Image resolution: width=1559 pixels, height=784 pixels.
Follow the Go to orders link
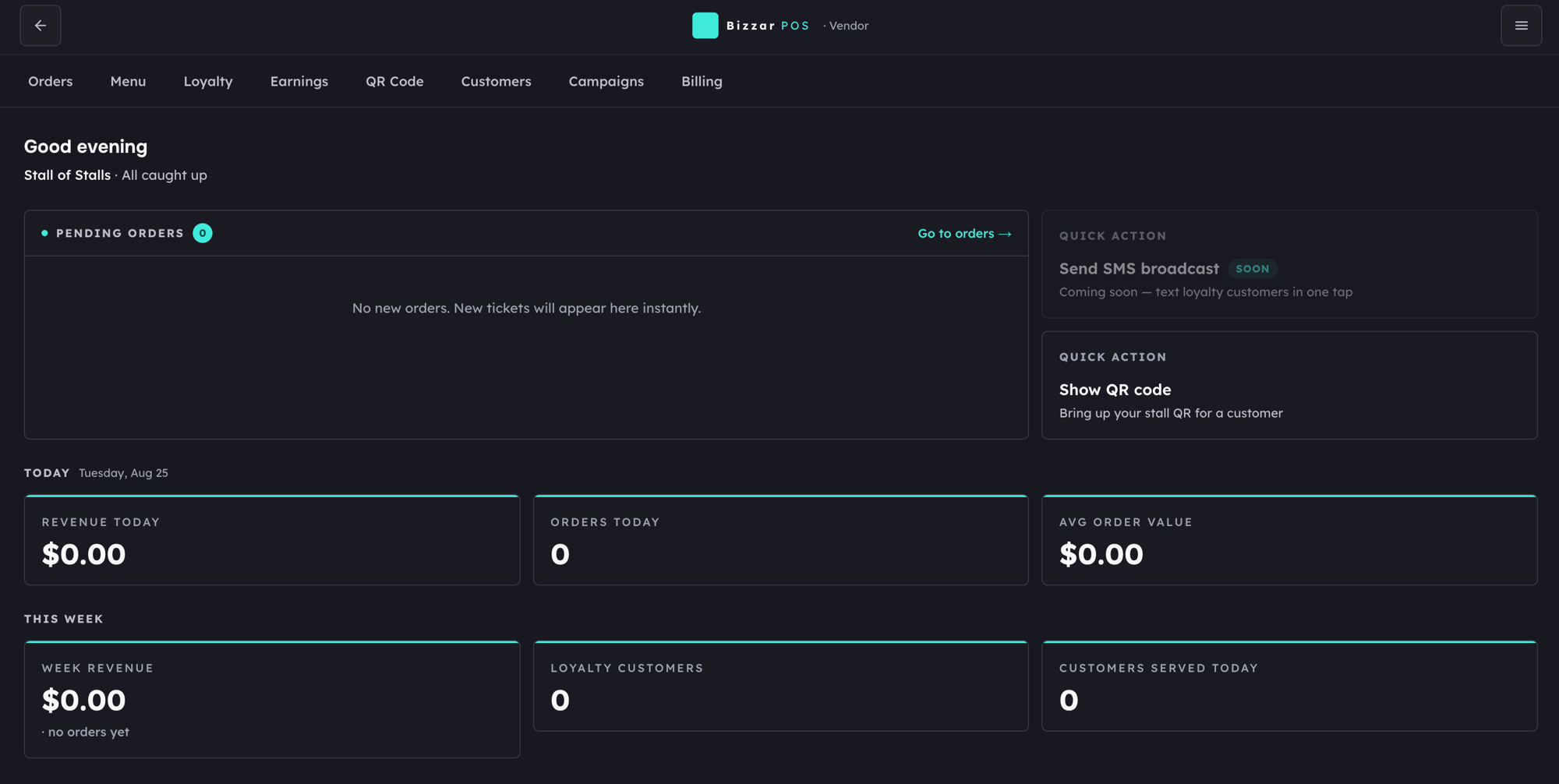[964, 233]
